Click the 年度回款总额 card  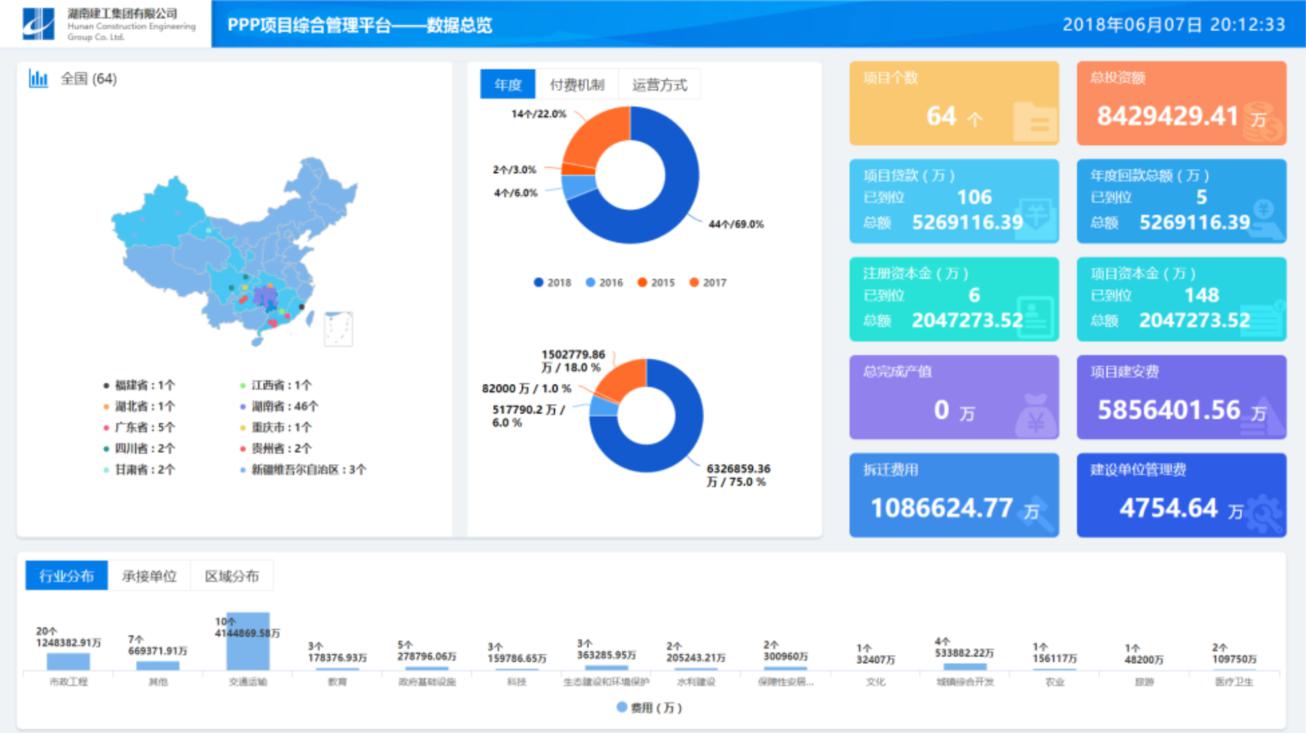[1181, 201]
